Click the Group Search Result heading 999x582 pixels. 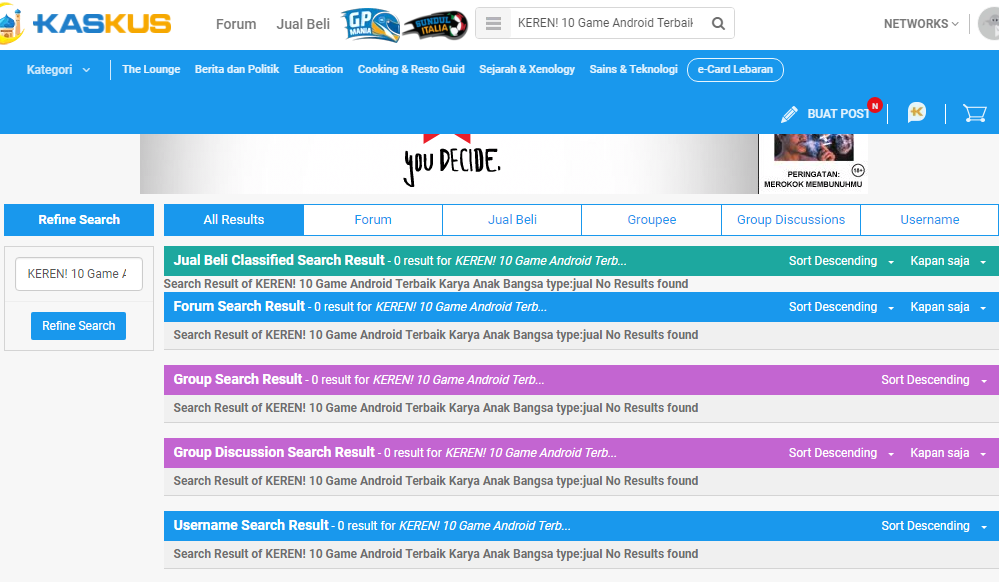[x=238, y=380]
